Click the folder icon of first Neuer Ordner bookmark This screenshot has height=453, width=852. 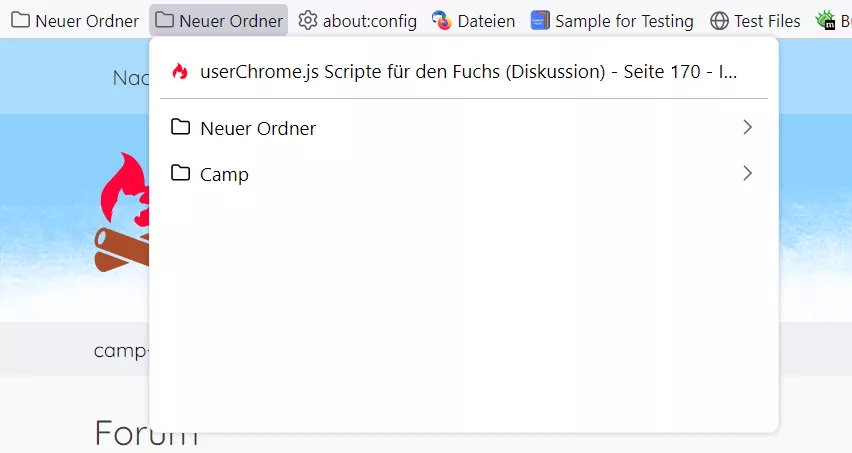pyautogui.click(x=21, y=20)
